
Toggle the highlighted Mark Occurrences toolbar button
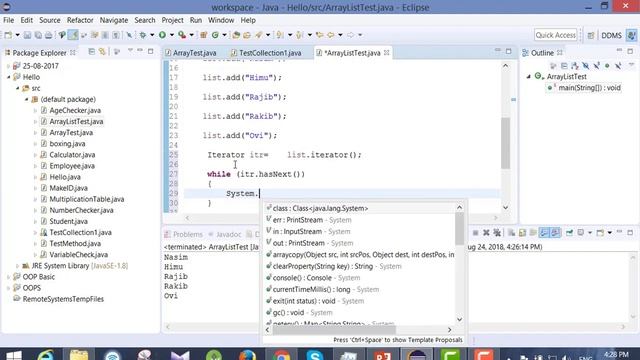pyautogui.click(x=73, y=35)
